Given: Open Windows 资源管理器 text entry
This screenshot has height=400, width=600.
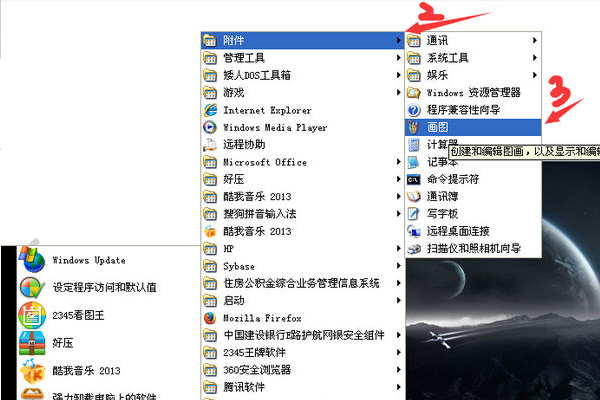Looking at the screenshot, I should click(x=474, y=92).
